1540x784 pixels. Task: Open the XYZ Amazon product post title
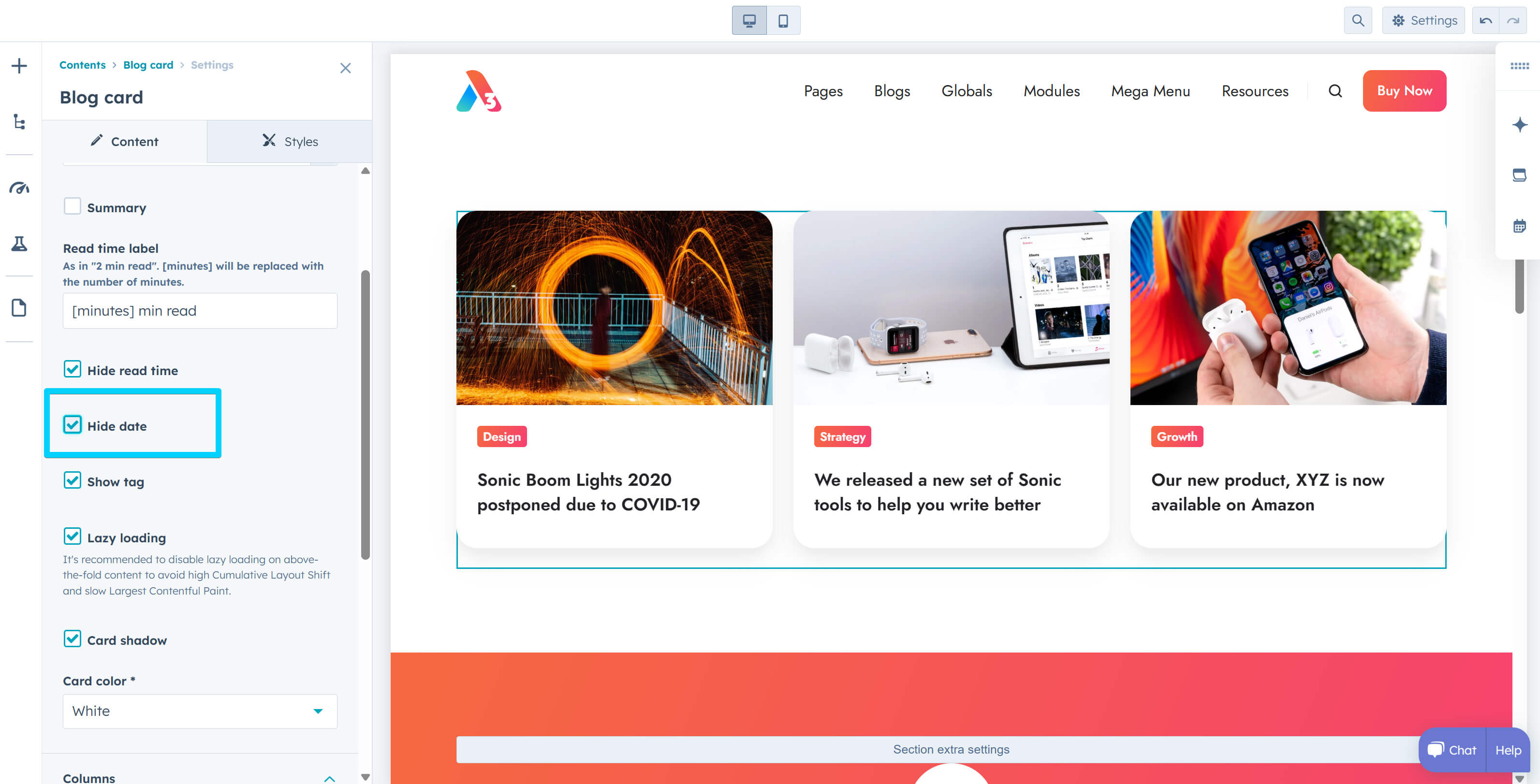(1267, 492)
